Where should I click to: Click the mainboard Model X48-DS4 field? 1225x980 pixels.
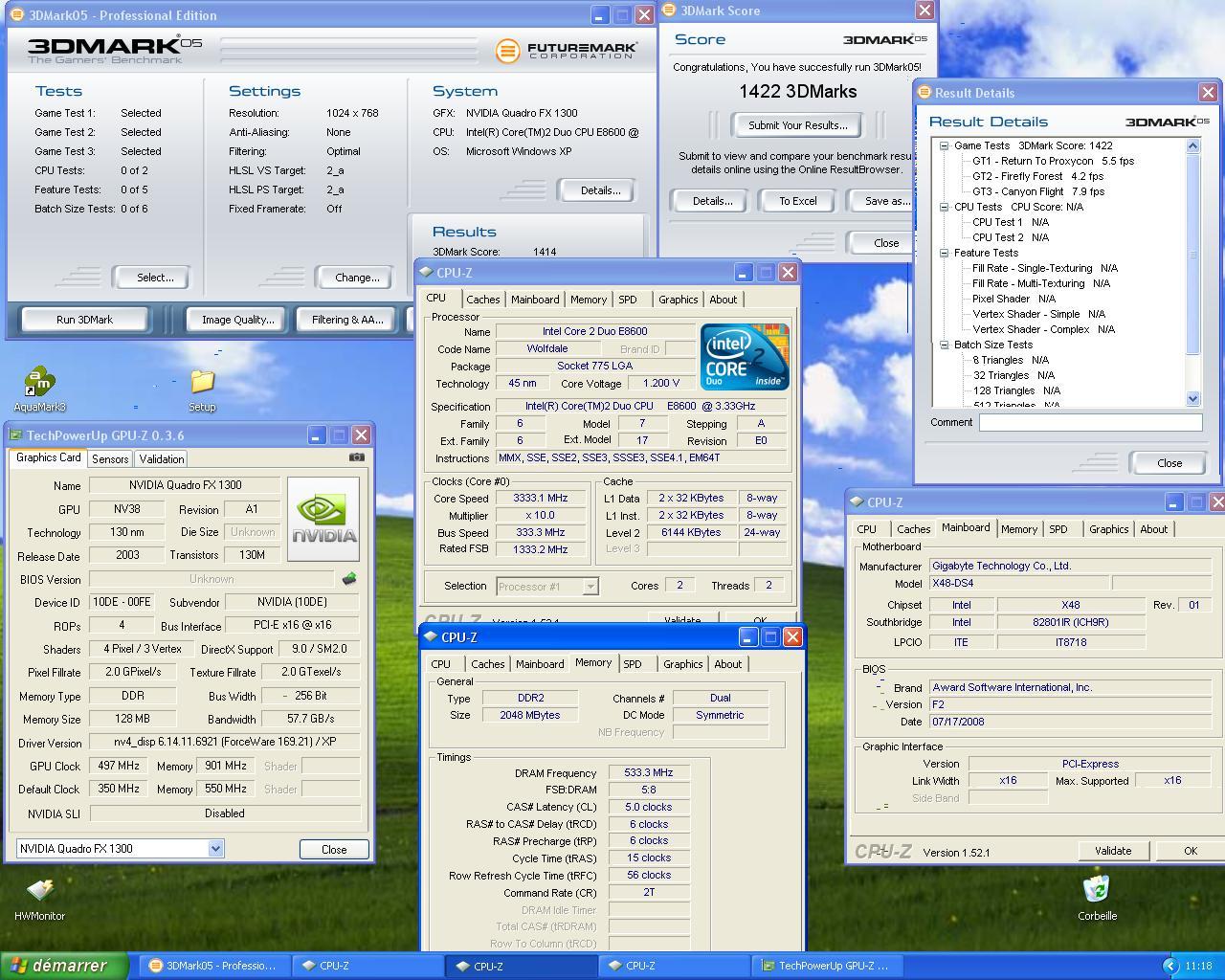[1018, 583]
